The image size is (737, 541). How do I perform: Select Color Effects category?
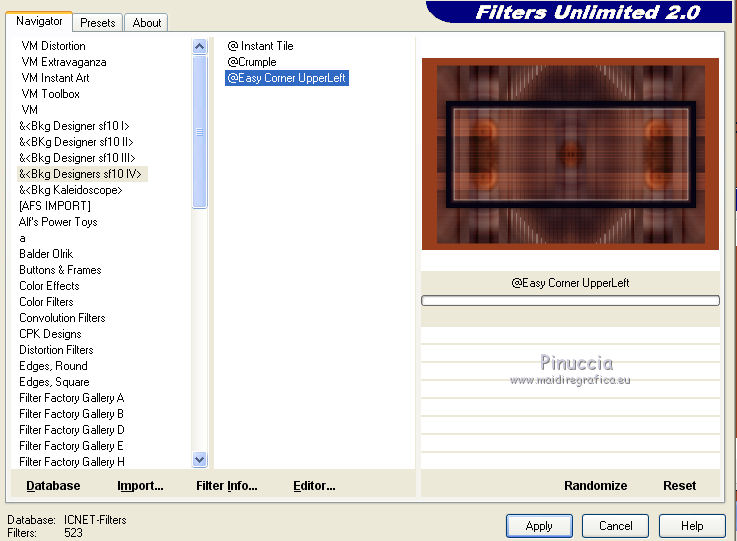coord(49,286)
